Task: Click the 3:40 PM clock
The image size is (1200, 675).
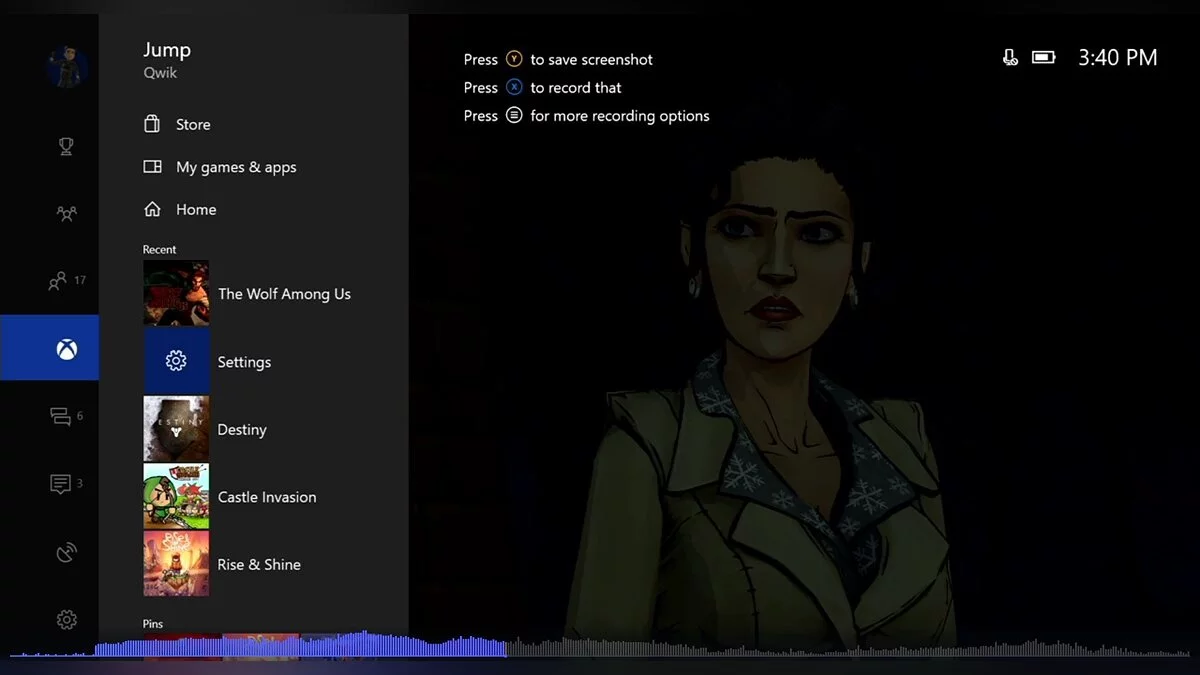Action: coord(1117,58)
